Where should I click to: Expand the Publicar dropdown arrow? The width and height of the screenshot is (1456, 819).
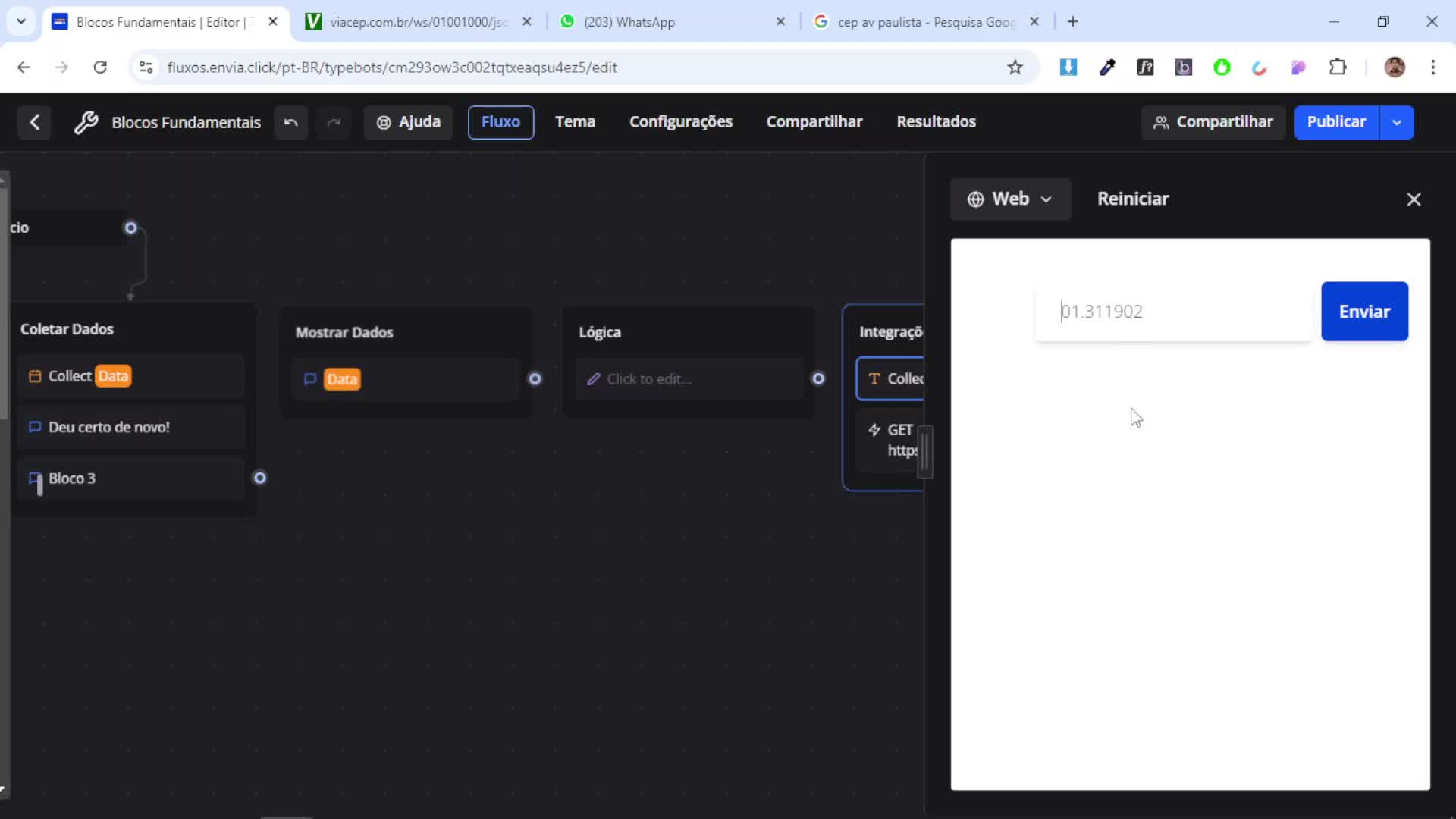(x=1397, y=122)
